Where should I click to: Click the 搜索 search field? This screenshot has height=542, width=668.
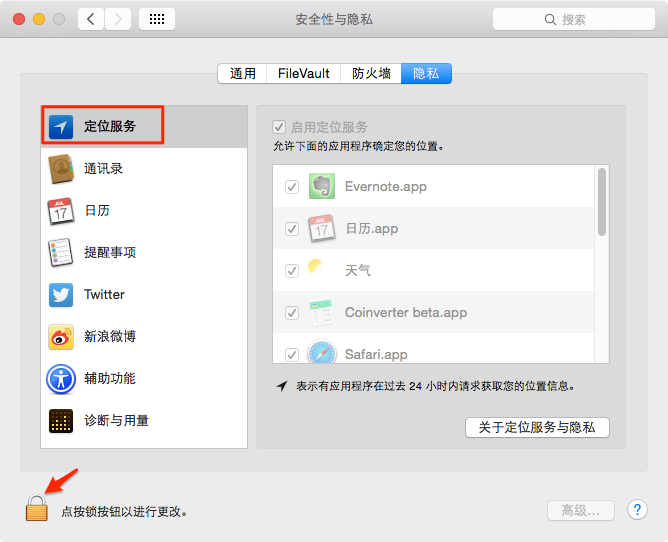[x=573, y=19]
